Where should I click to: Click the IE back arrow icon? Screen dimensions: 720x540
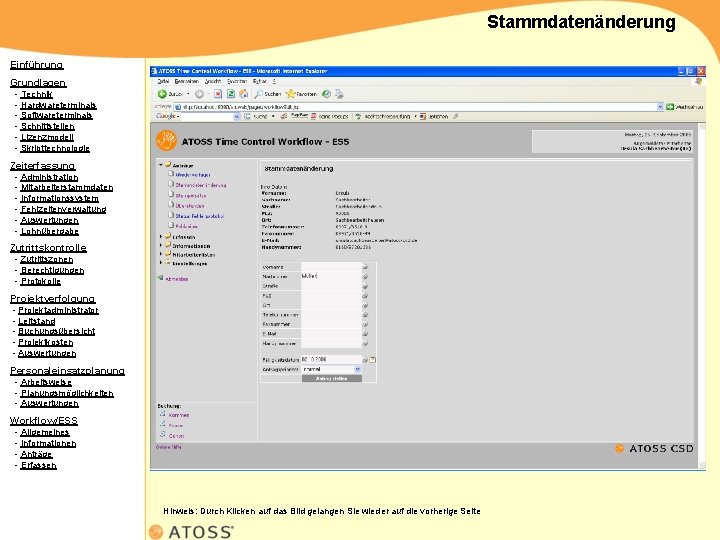tap(162, 94)
